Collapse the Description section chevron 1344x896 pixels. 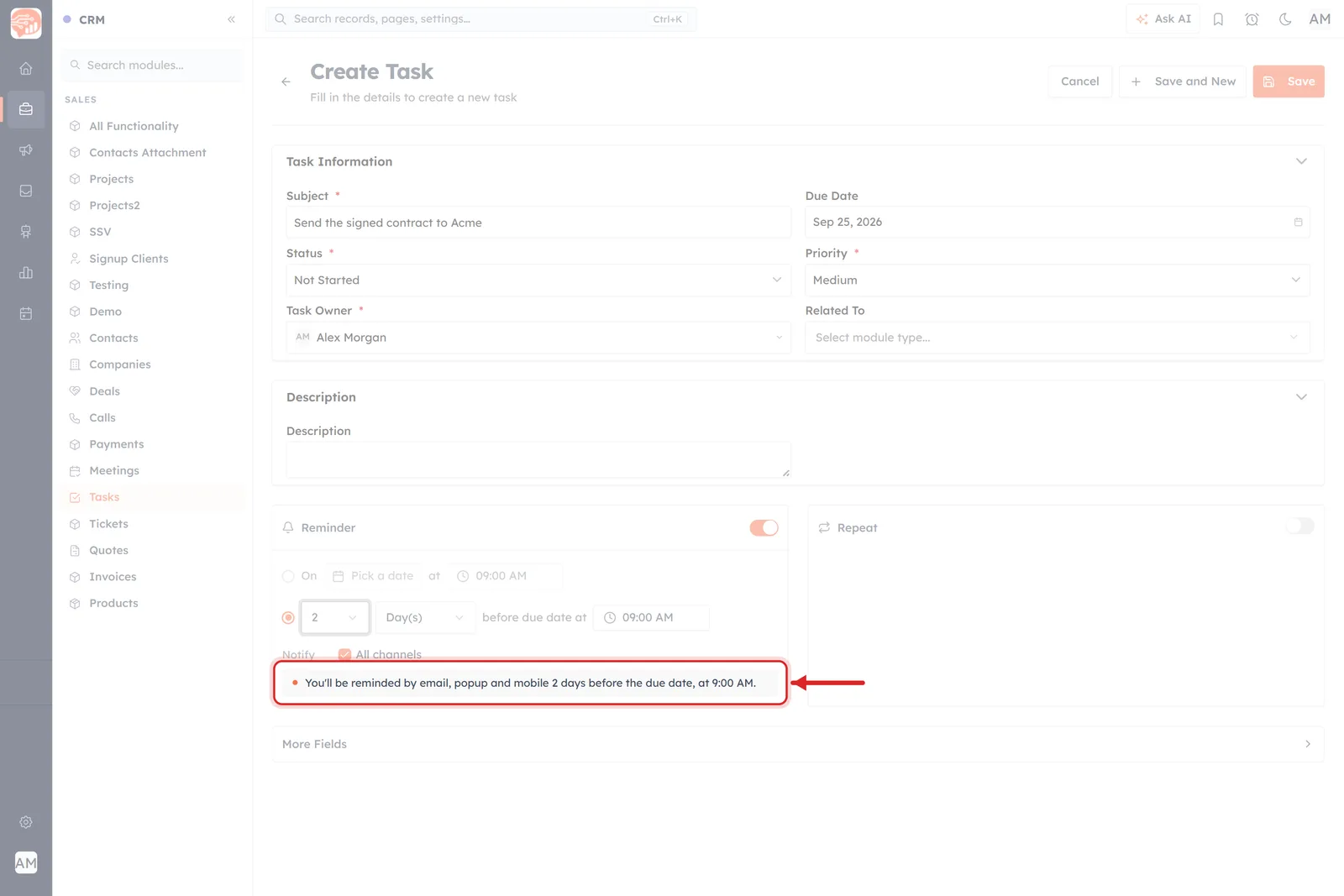[x=1301, y=397]
